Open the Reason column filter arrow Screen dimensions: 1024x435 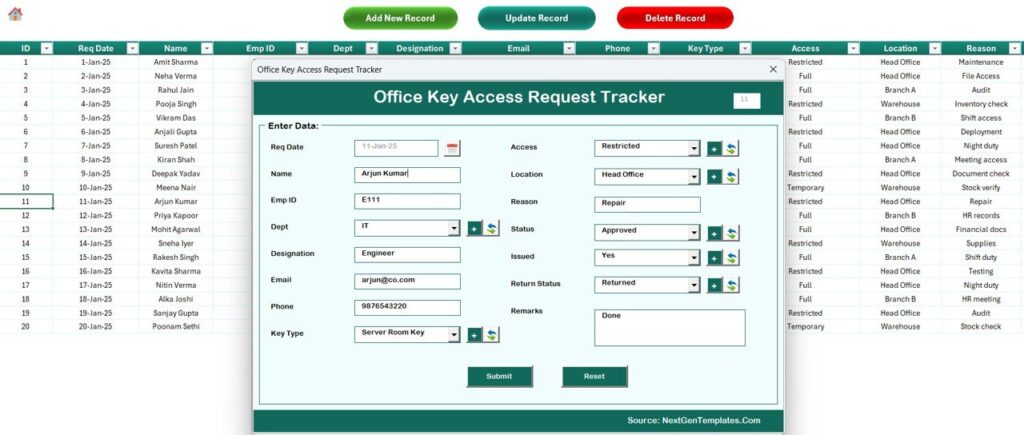(1015, 48)
